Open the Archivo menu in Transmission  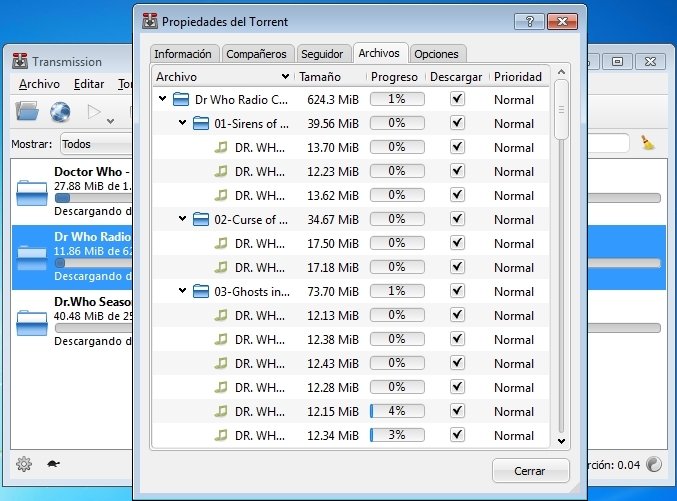39,84
